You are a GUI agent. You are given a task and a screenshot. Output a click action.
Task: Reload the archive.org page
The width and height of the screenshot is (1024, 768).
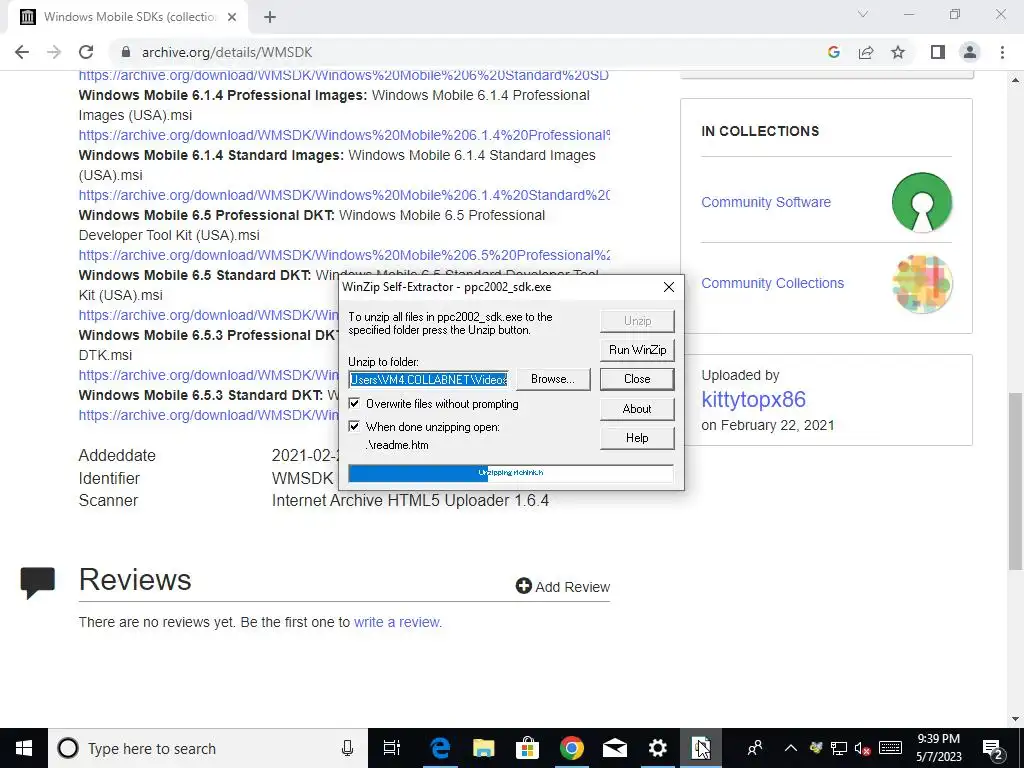click(86, 52)
